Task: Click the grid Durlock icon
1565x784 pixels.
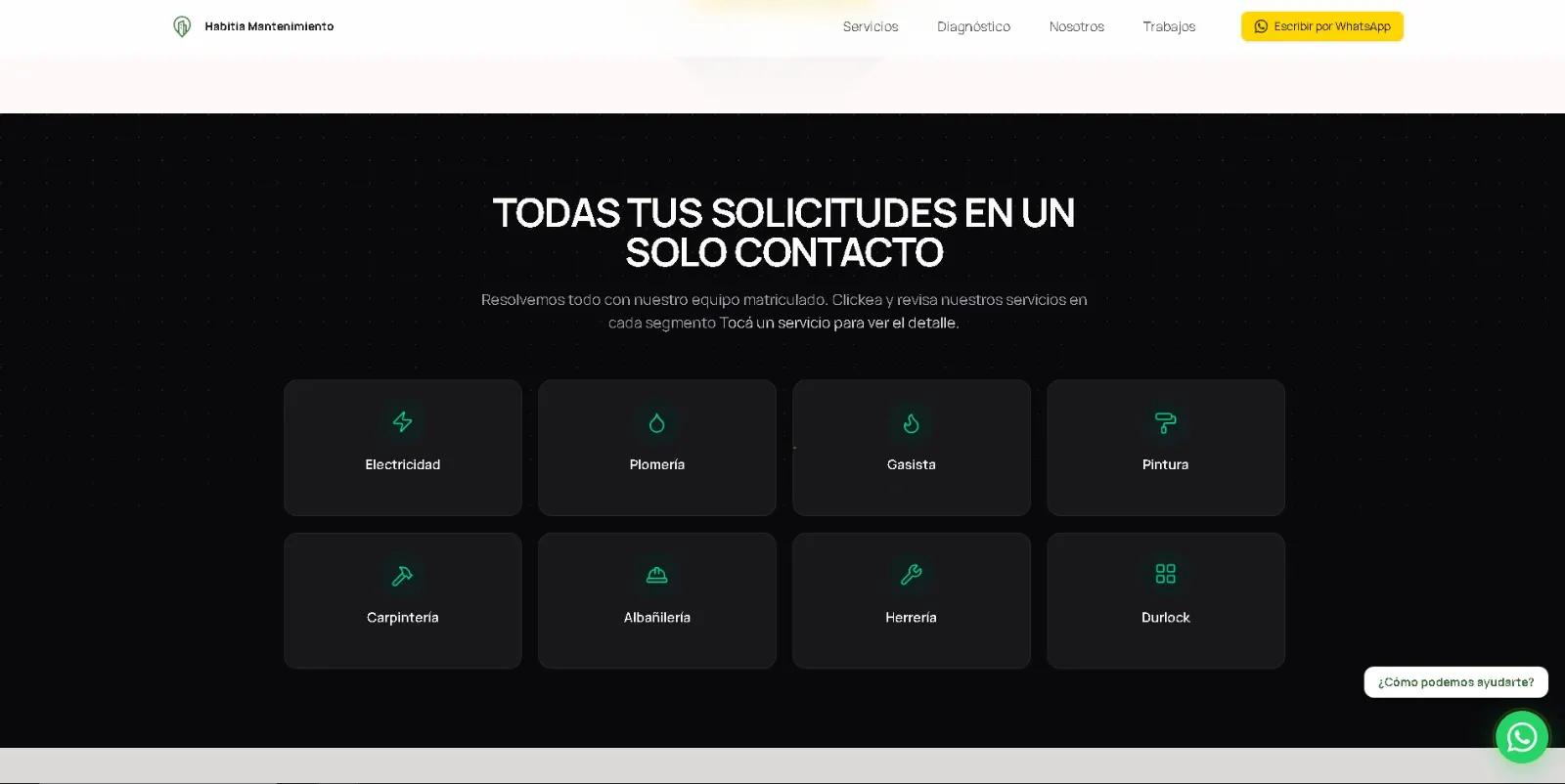Action: tap(1166, 574)
